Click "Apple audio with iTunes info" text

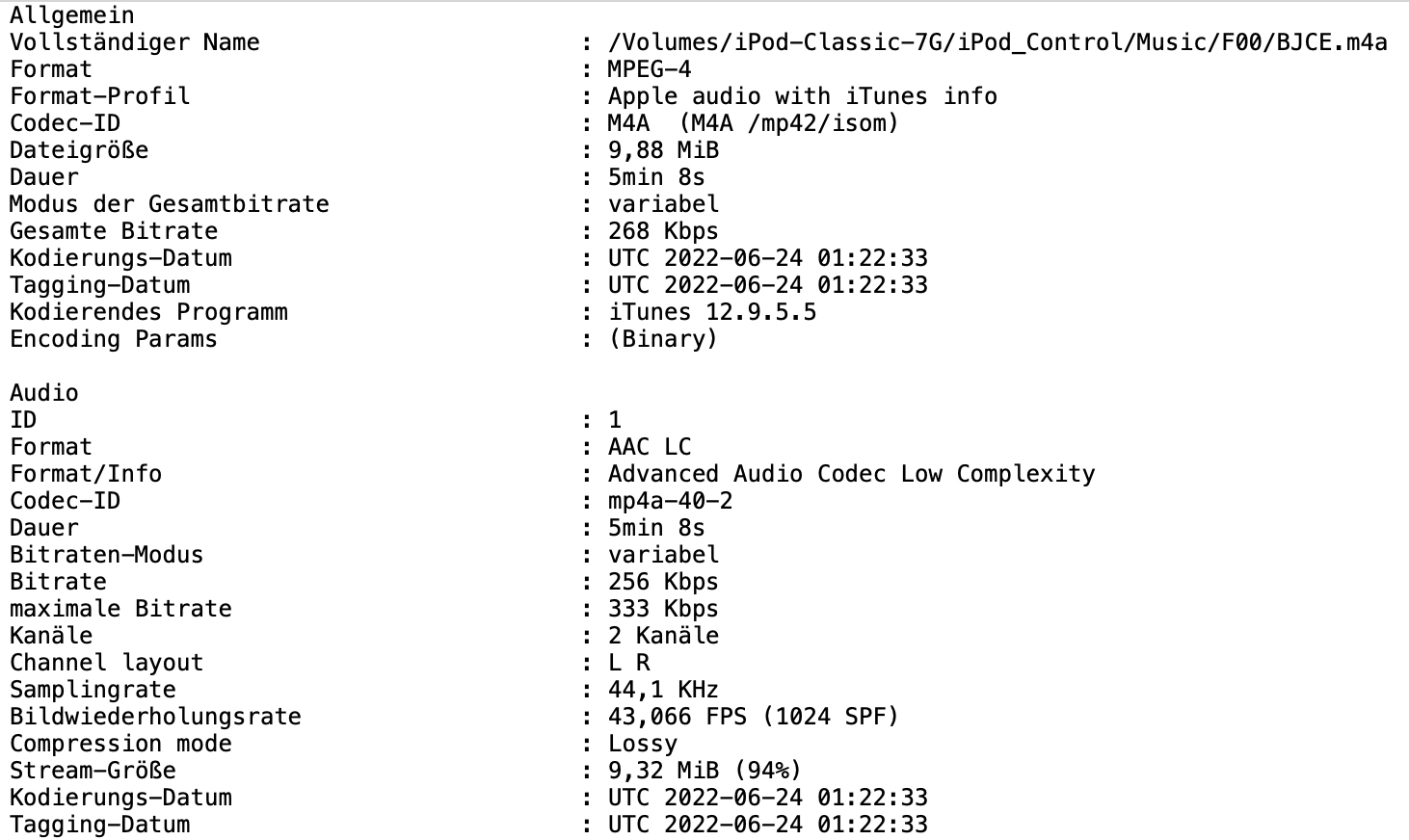(802, 96)
